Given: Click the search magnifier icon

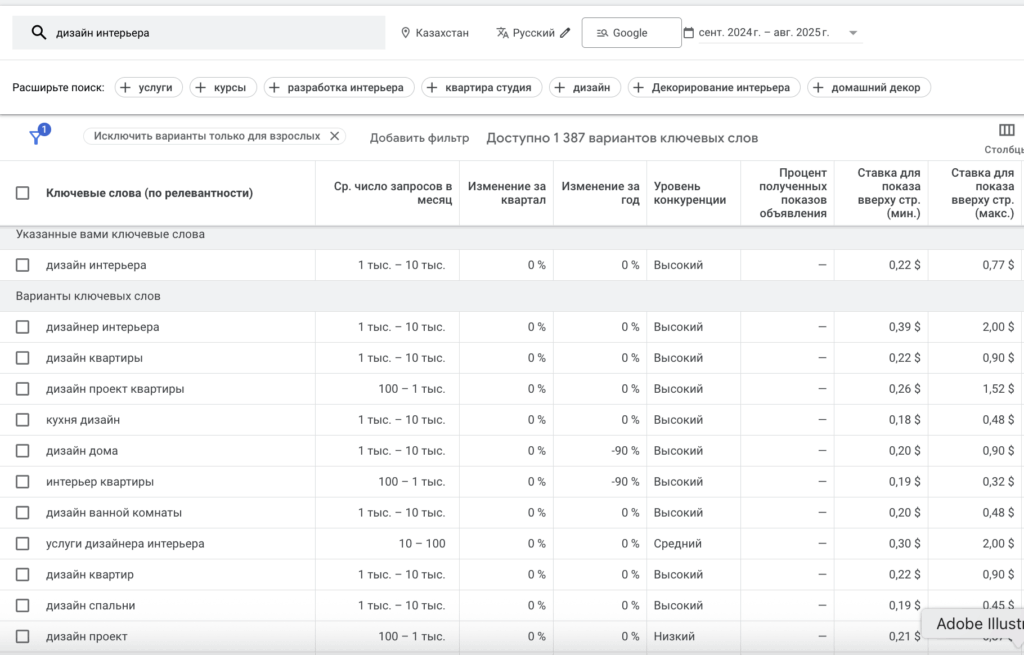Looking at the screenshot, I should [39, 33].
